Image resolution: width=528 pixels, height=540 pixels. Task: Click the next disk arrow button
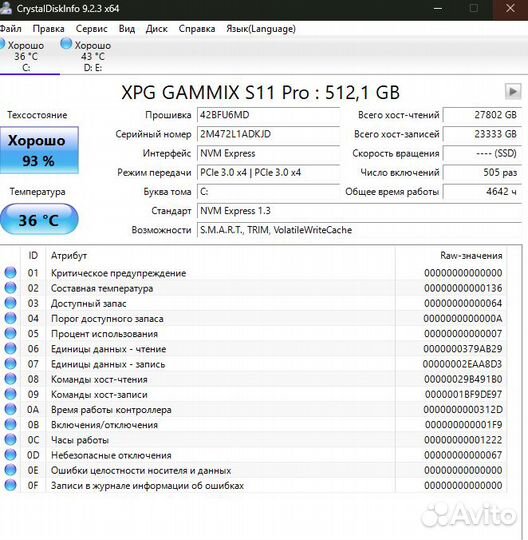coord(513,91)
